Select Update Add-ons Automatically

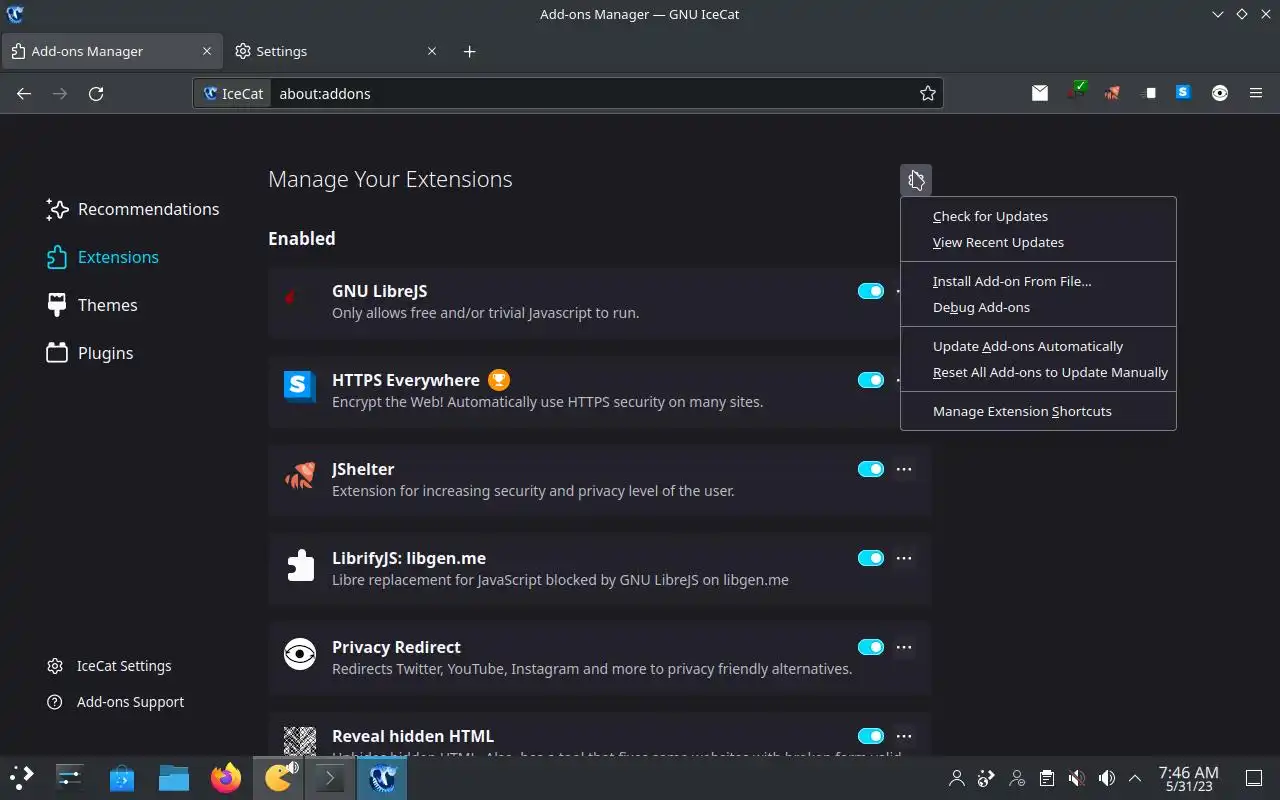coord(1038,346)
